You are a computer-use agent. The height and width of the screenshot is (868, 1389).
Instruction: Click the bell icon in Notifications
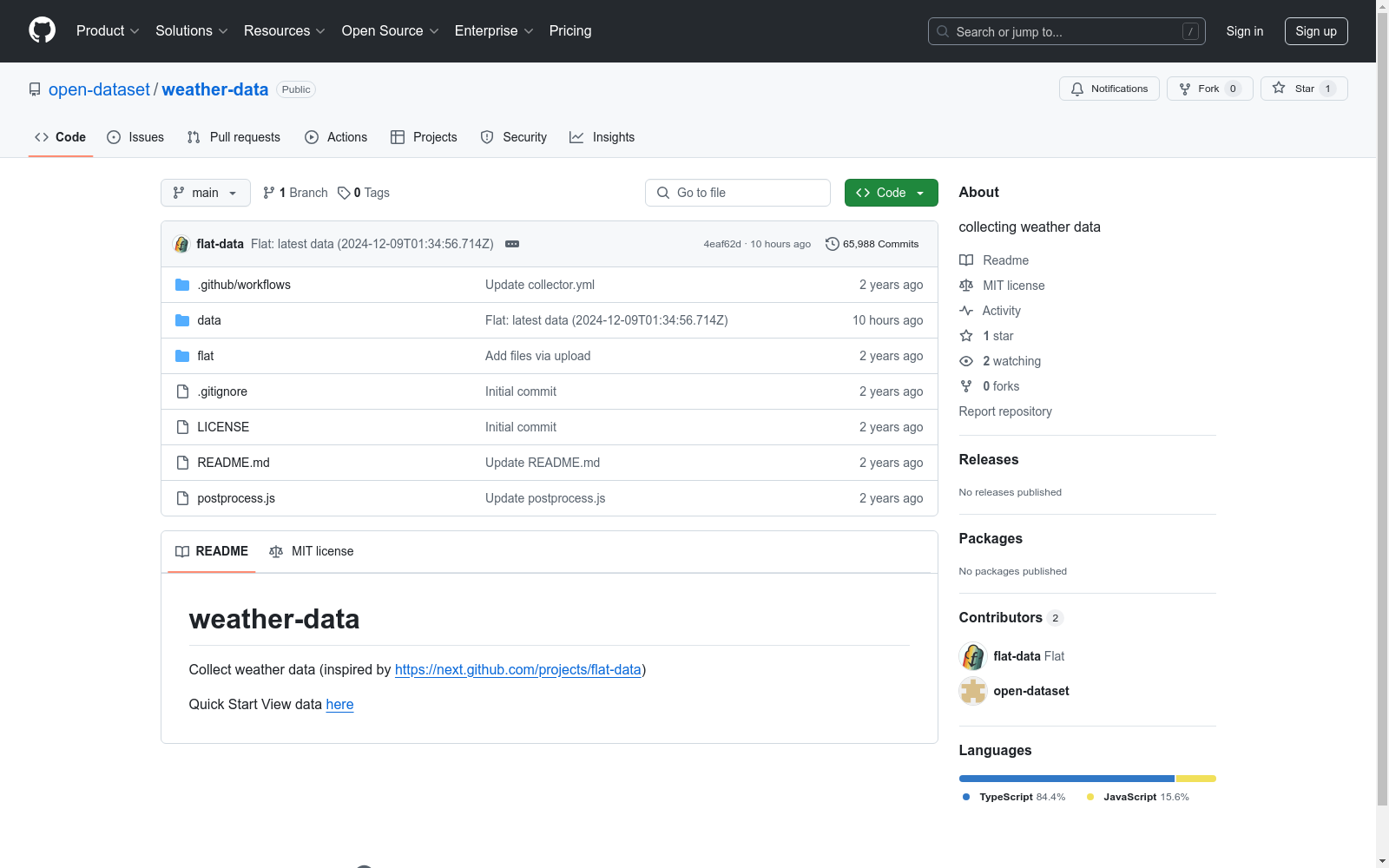click(1077, 89)
